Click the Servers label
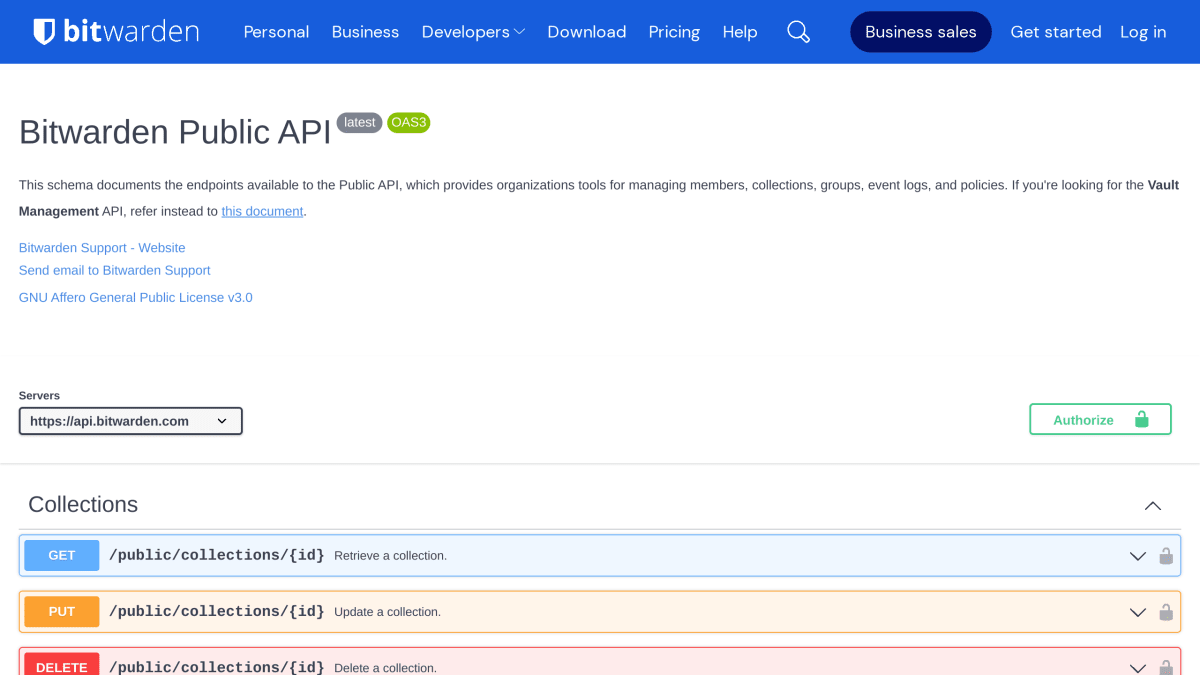 pos(39,396)
